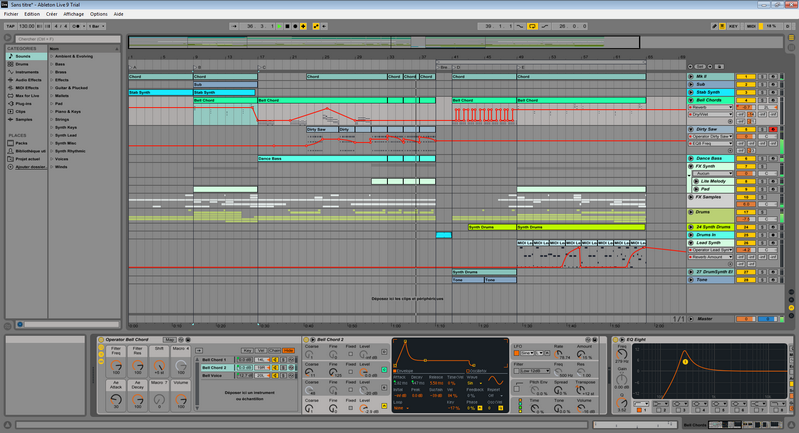Select the MIDI Effects browser category
Screen dimensions: 799x433
pyautogui.click(x=27, y=88)
